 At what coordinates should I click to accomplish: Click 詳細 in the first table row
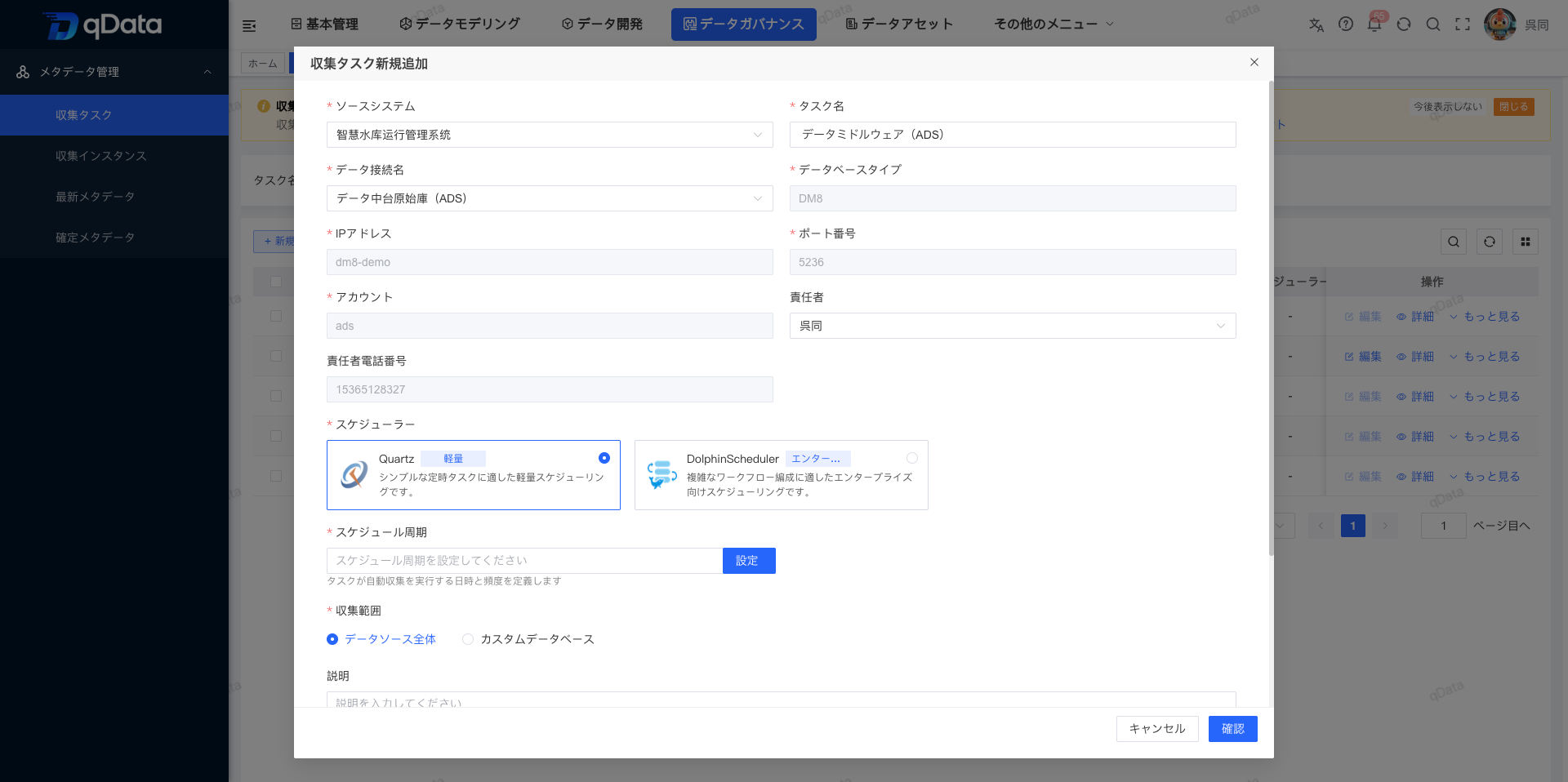point(1415,317)
